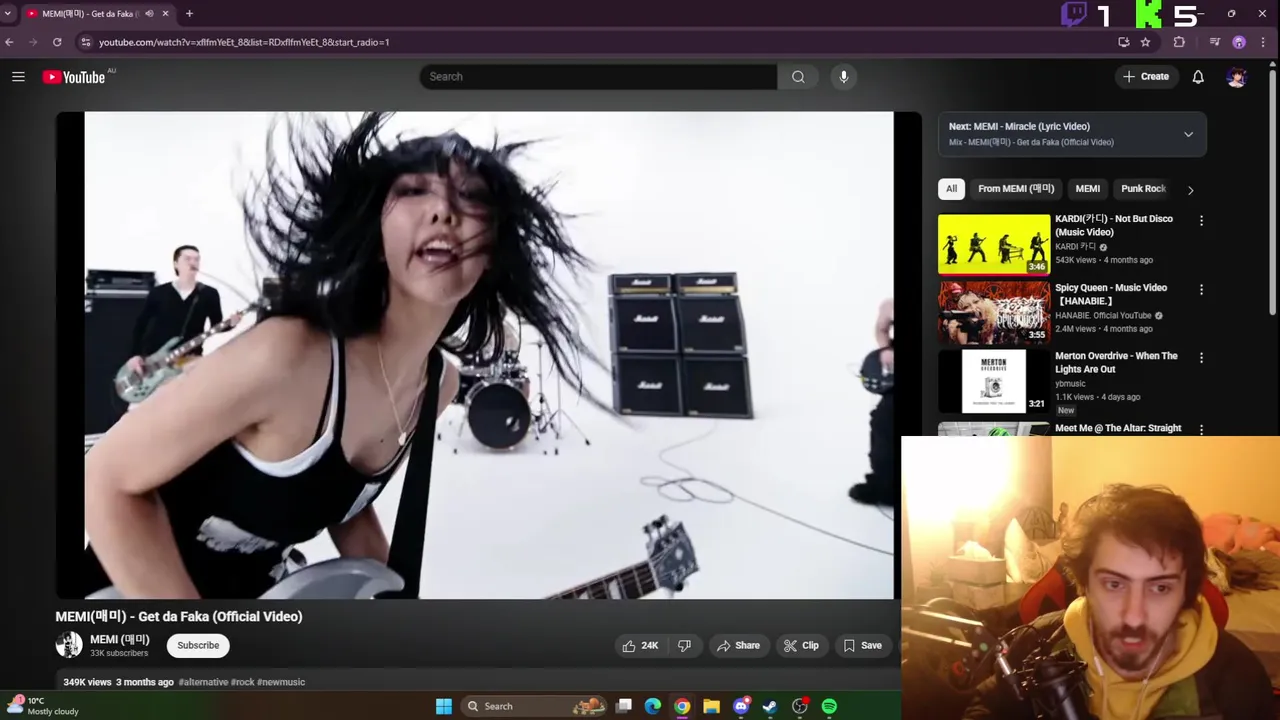Open the weather widget showing 10°C

click(42, 706)
